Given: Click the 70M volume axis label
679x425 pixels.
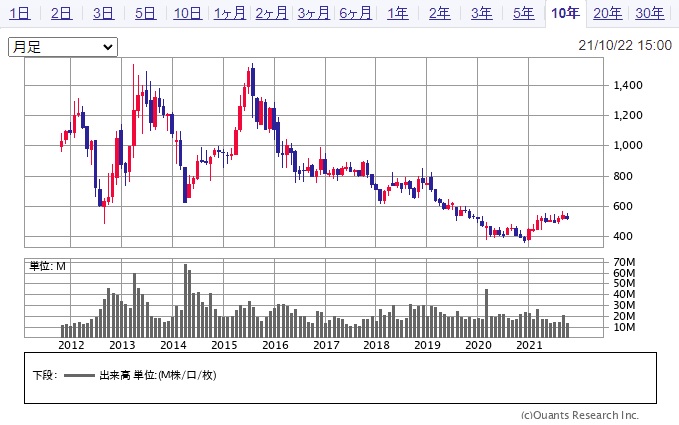Looking at the screenshot, I should pos(624,262).
